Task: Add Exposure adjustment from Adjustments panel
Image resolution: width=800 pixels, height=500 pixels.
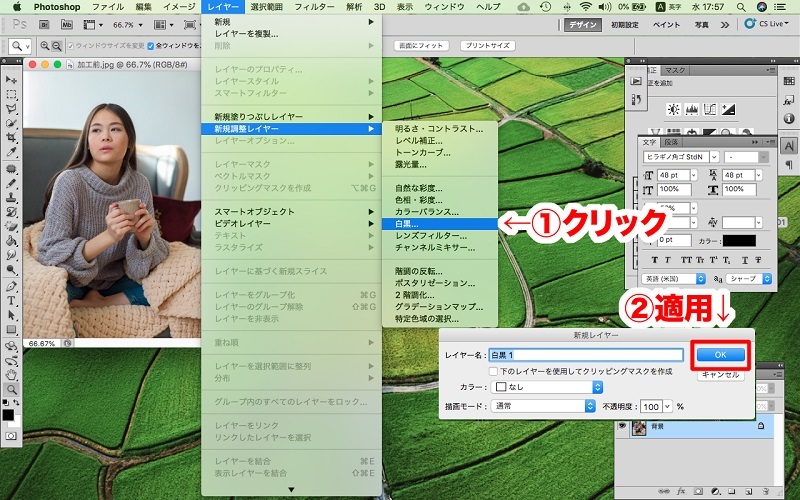Action: click(x=728, y=109)
